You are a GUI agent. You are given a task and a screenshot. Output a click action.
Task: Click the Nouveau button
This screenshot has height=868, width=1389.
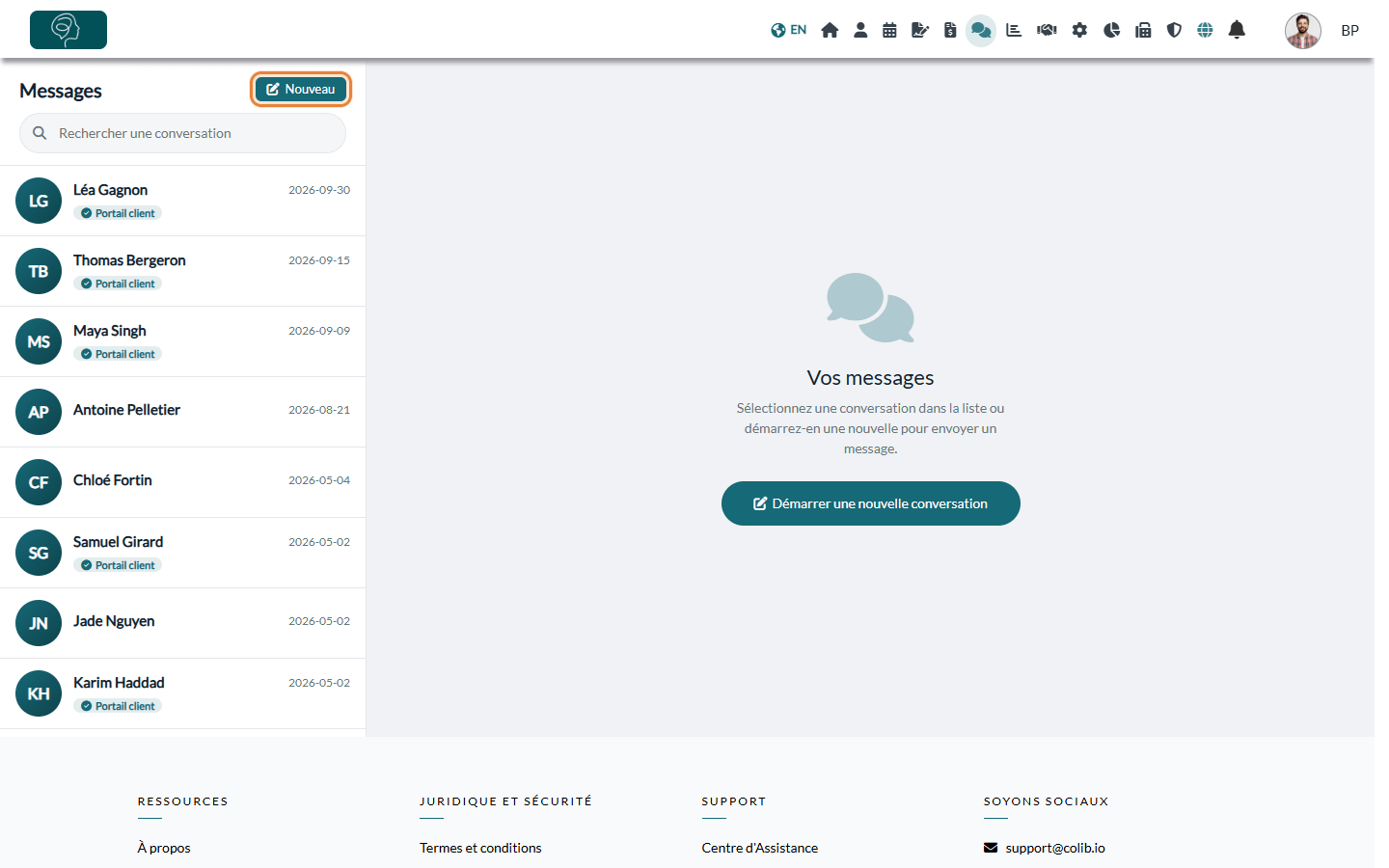(300, 89)
